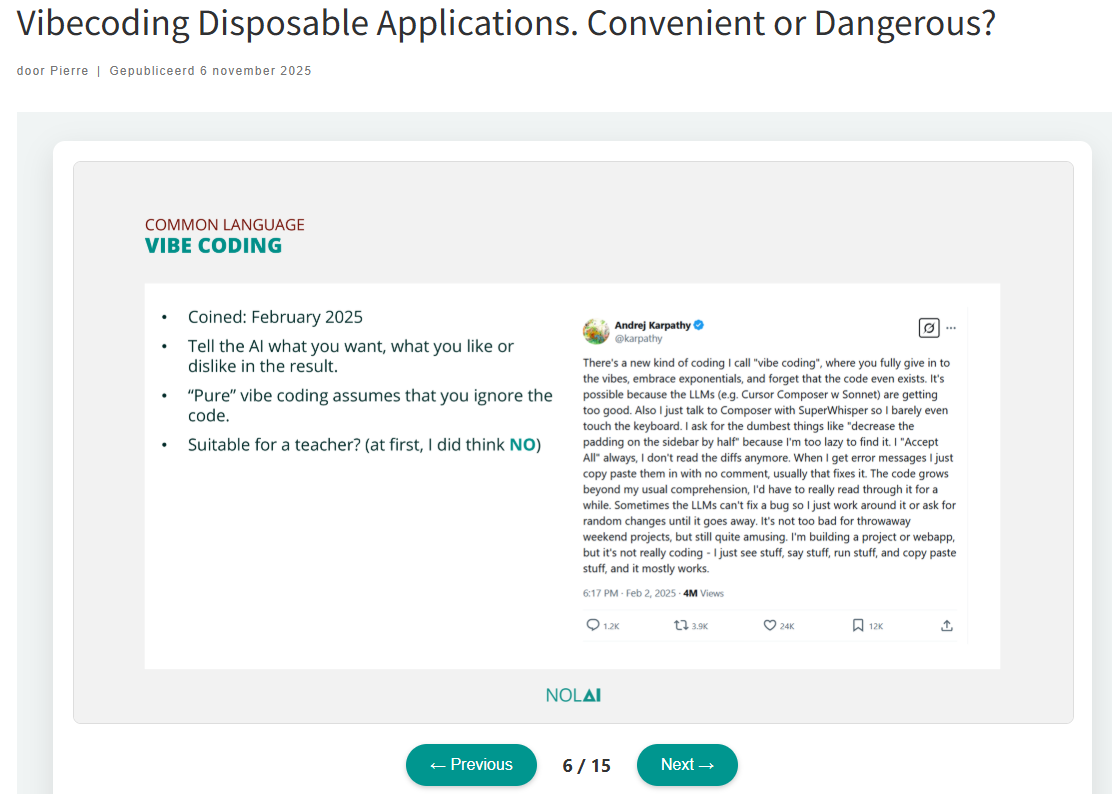Go to the Next slide
1112x794 pixels.
pos(687,765)
